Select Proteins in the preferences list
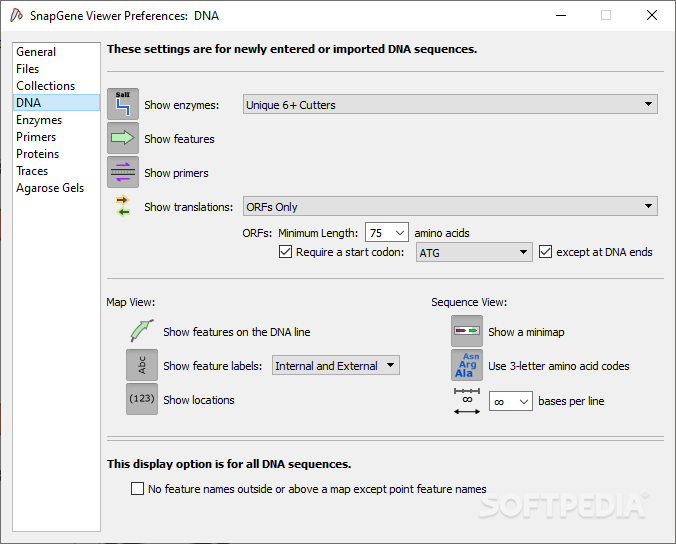676x544 pixels. click(56, 154)
